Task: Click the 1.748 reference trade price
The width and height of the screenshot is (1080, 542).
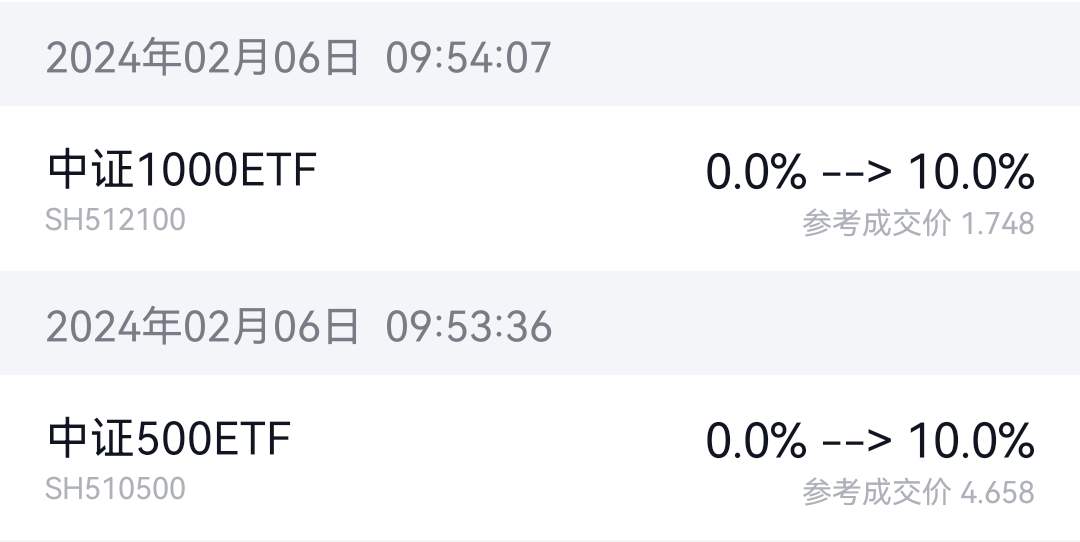Action: [x=997, y=223]
